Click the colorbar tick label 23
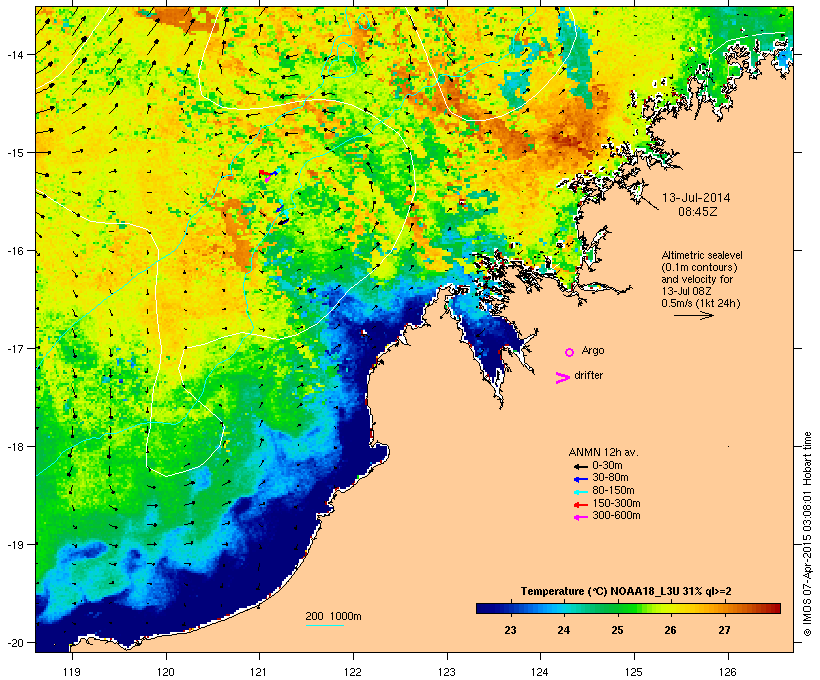The width and height of the screenshot is (820, 680). 510,630
